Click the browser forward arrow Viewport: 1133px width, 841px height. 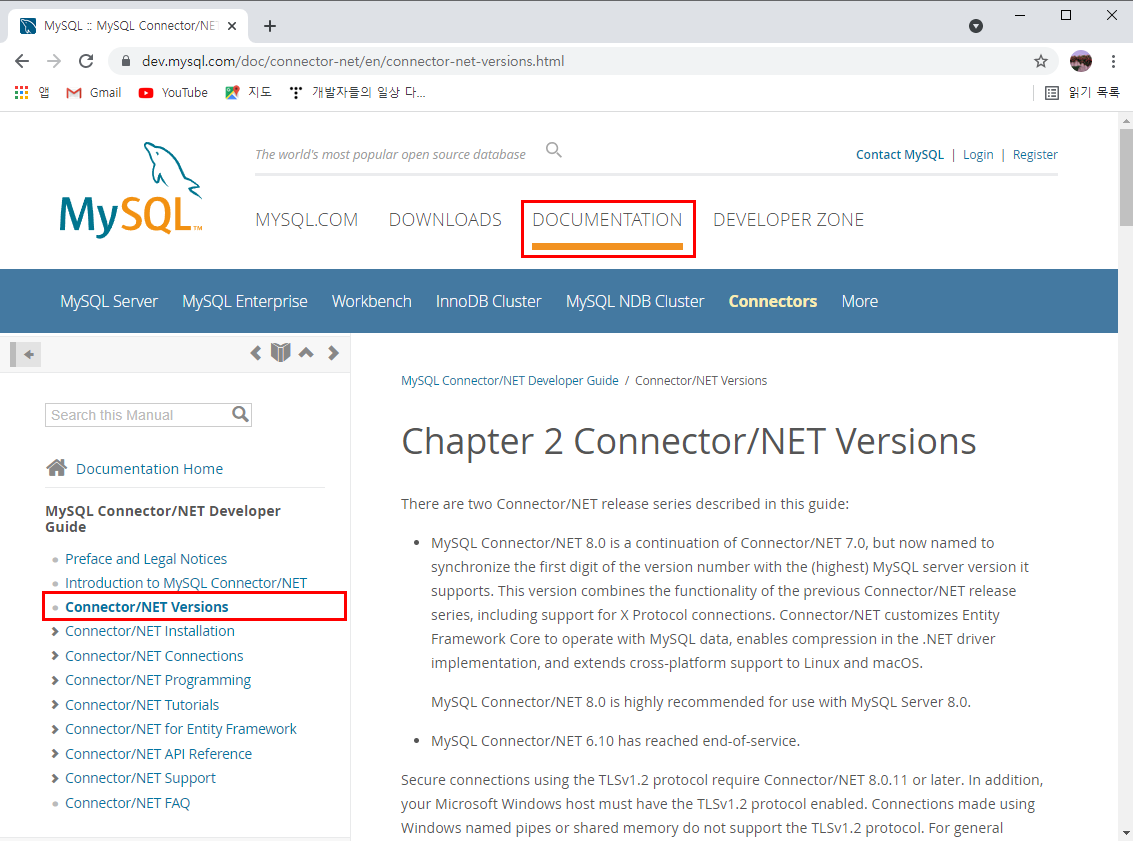coord(54,61)
